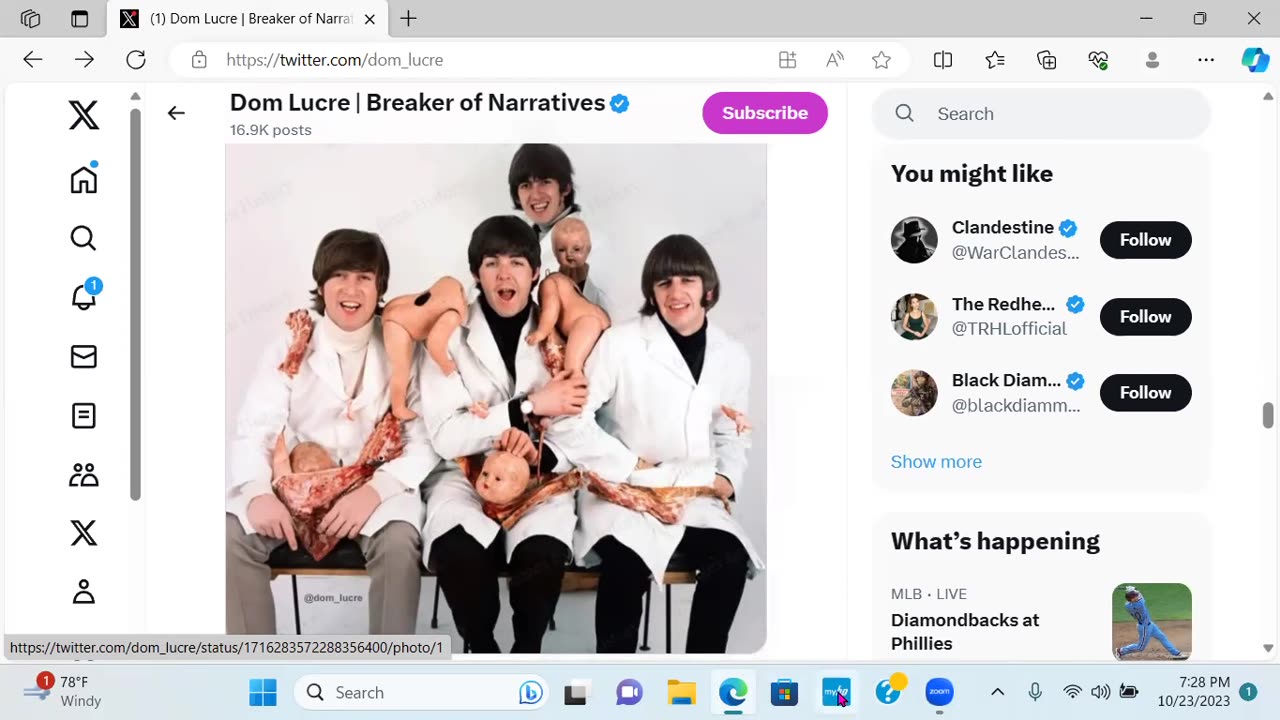The image size is (1280, 720).
Task: Add page to favorites star
Action: click(x=881, y=60)
